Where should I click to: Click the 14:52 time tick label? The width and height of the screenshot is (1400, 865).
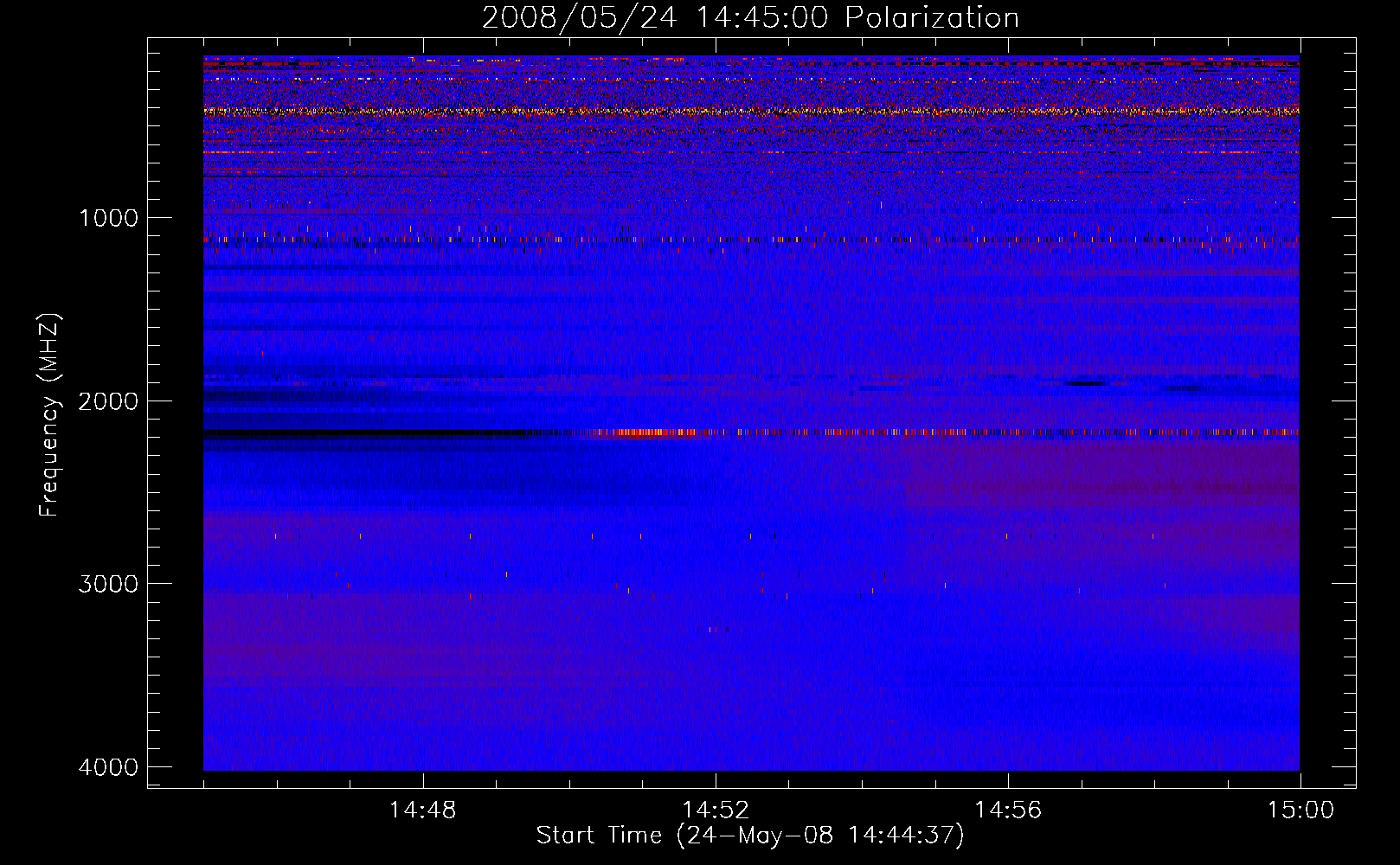[x=716, y=811]
